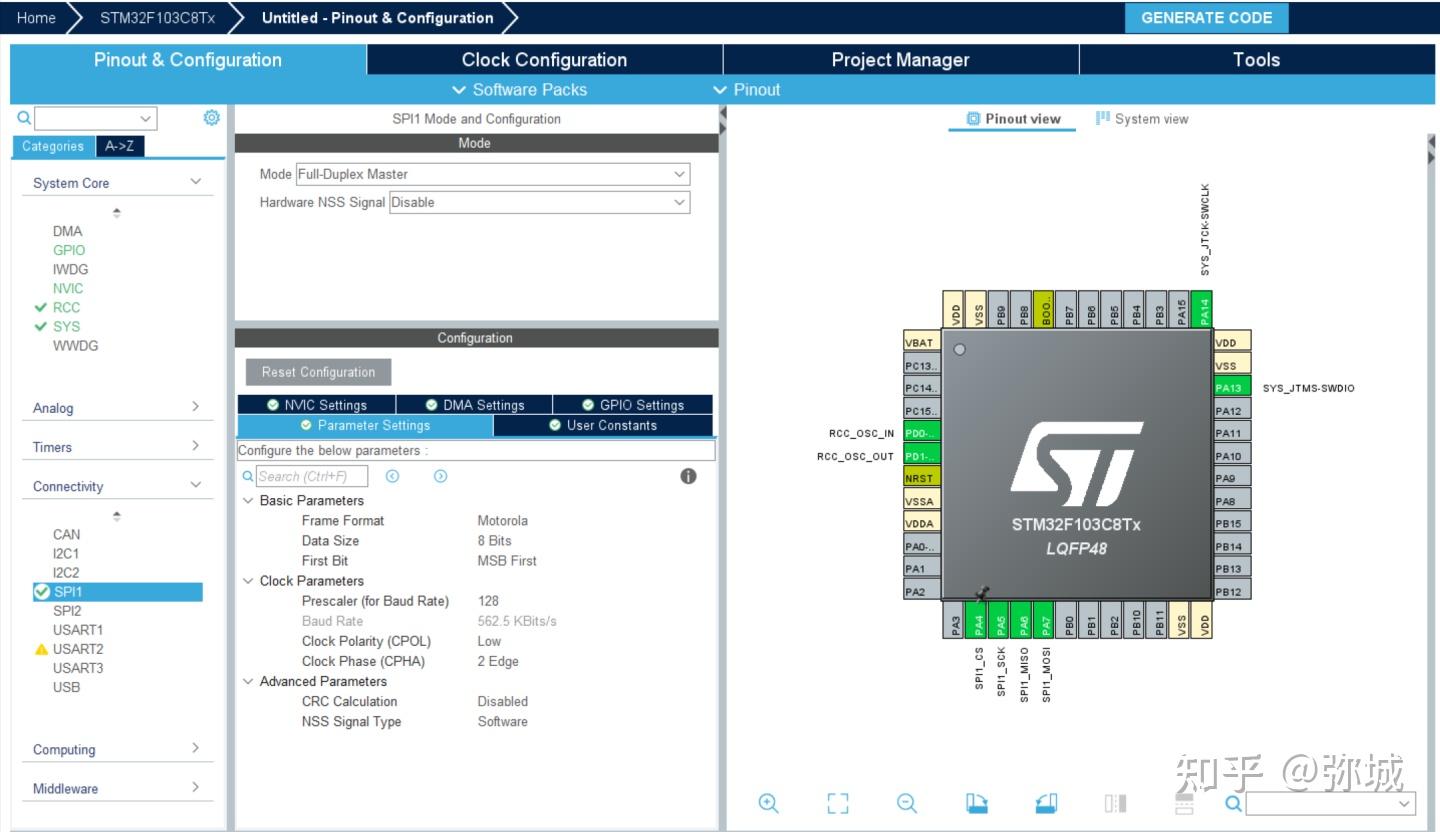
Task: Click the USART2 warning icon
Action: [x=41, y=649]
